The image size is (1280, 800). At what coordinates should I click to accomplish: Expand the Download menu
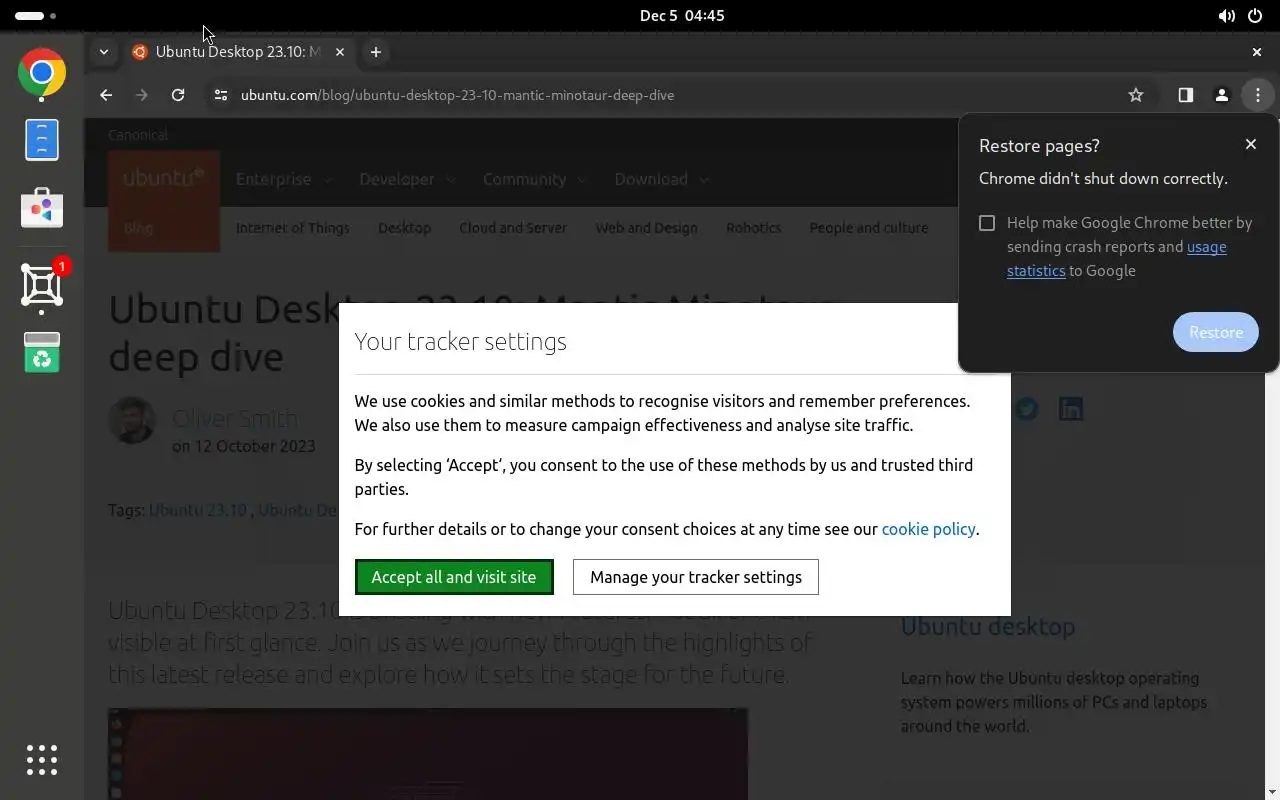click(x=661, y=179)
